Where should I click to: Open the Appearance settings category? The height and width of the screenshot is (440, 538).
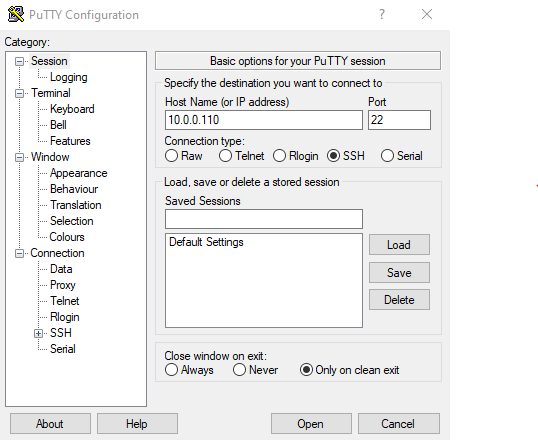[x=79, y=173]
